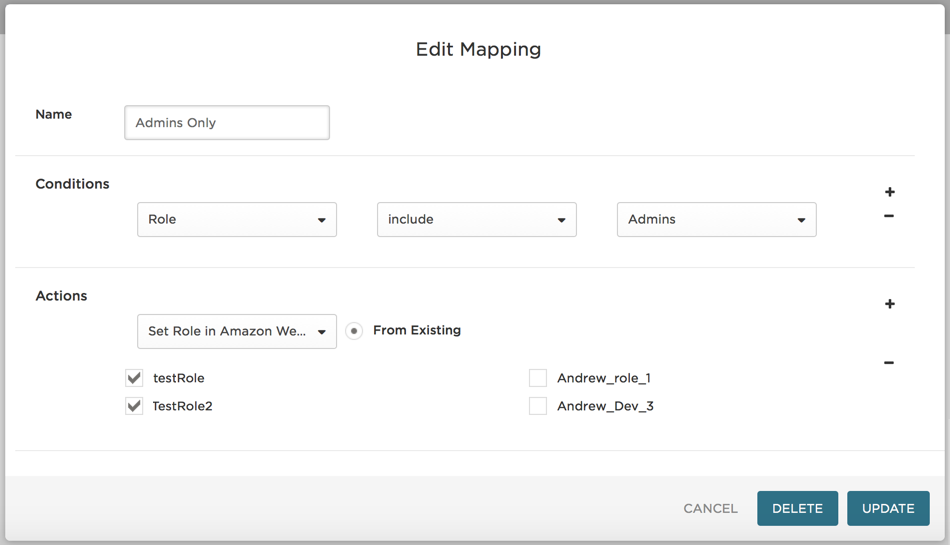Click the From Existing label
Viewport: 950px width, 545px height.
click(x=417, y=330)
